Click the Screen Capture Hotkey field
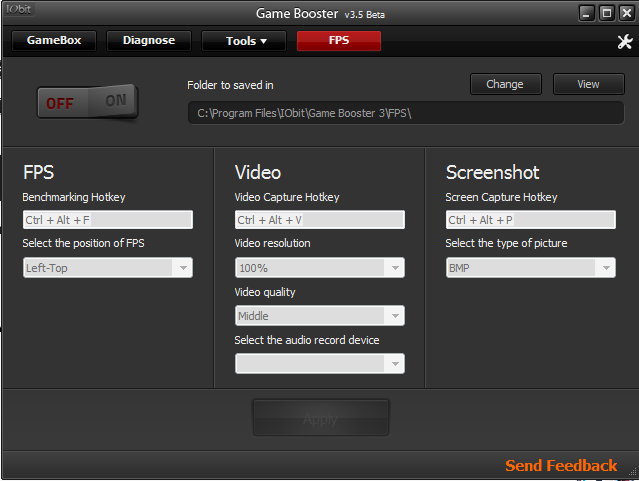The height and width of the screenshot is (481, 639). tap(531, 220)
